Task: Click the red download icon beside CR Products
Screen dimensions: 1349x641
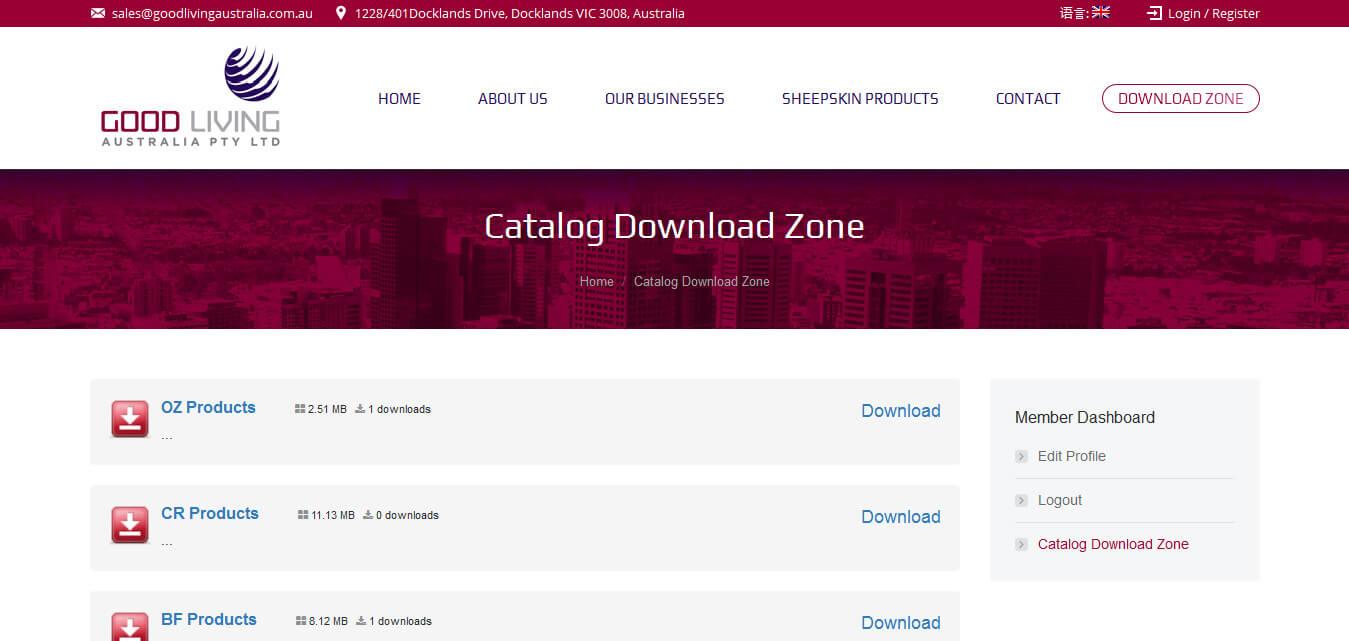Action: pyautogui.click(x=130, y=525)
